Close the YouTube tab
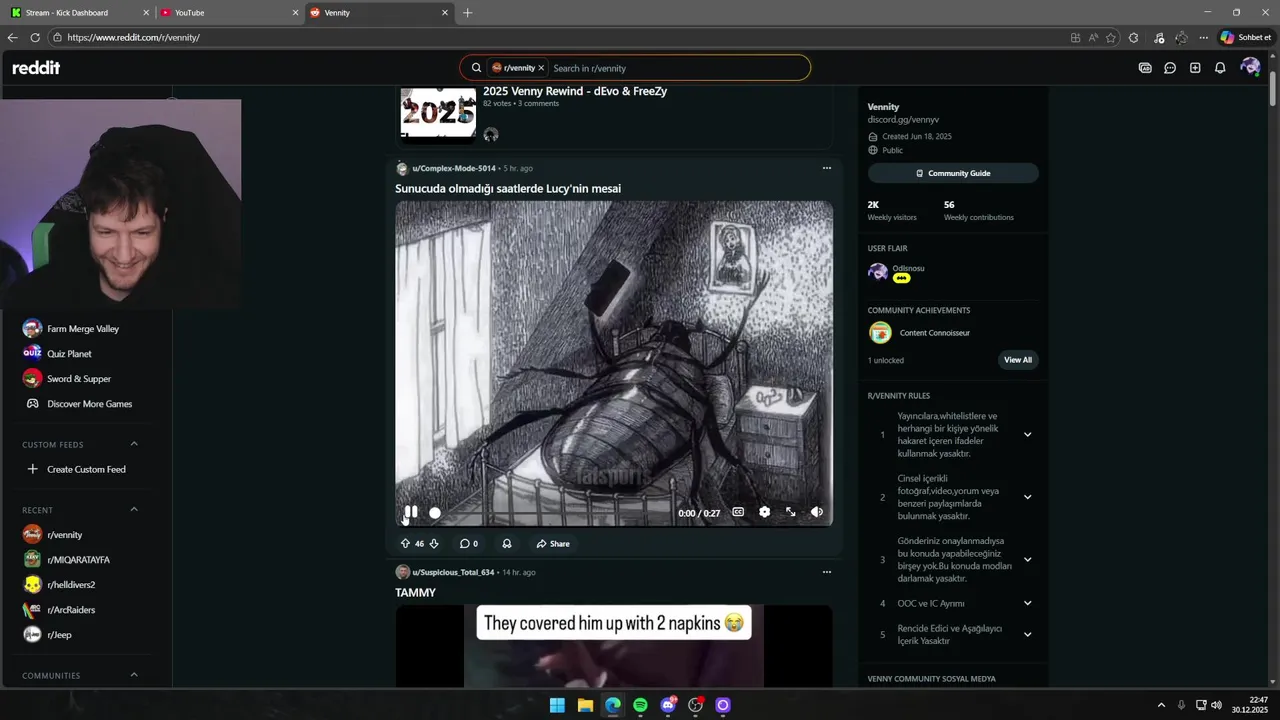 click(x=295, y=13)
